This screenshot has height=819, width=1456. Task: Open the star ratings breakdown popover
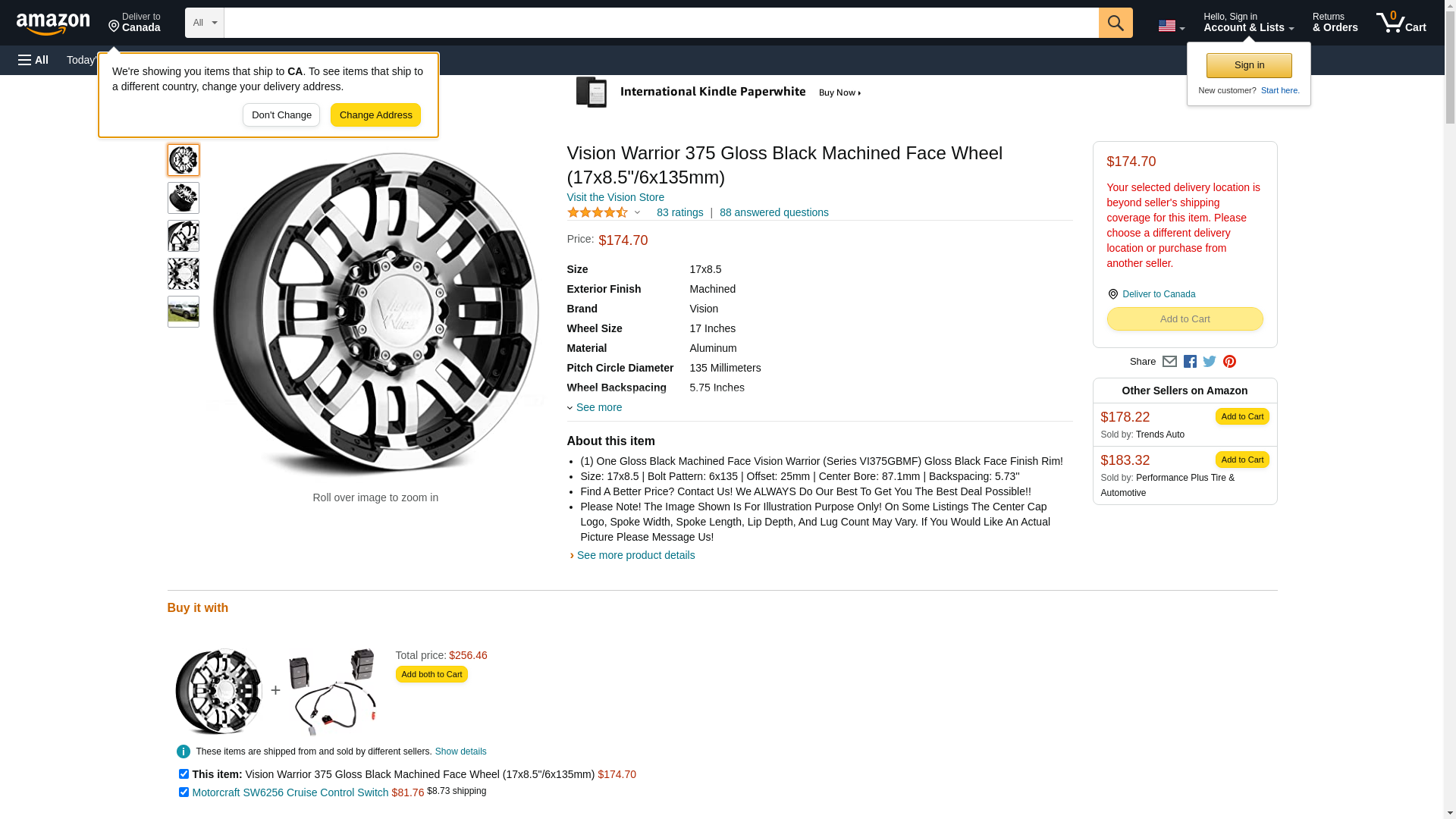(x=604, y=212)
